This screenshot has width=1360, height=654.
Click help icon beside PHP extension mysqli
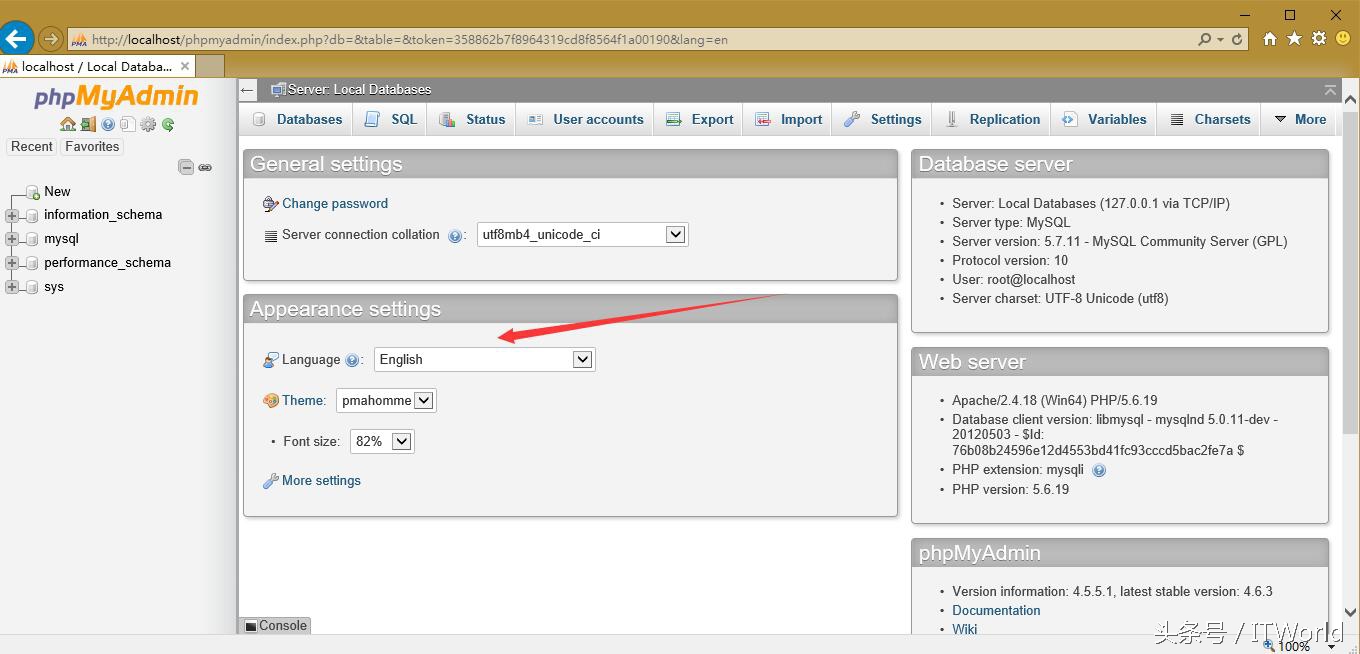click(x=1099, y=470)
